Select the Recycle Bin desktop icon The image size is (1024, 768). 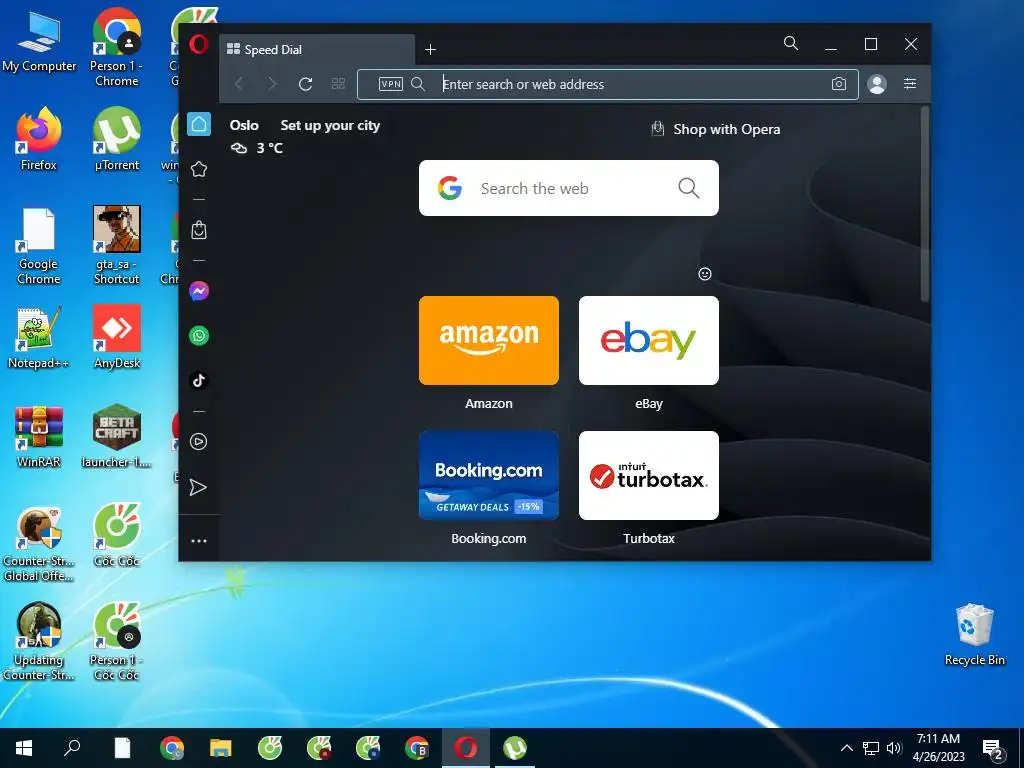click(974, 635)
